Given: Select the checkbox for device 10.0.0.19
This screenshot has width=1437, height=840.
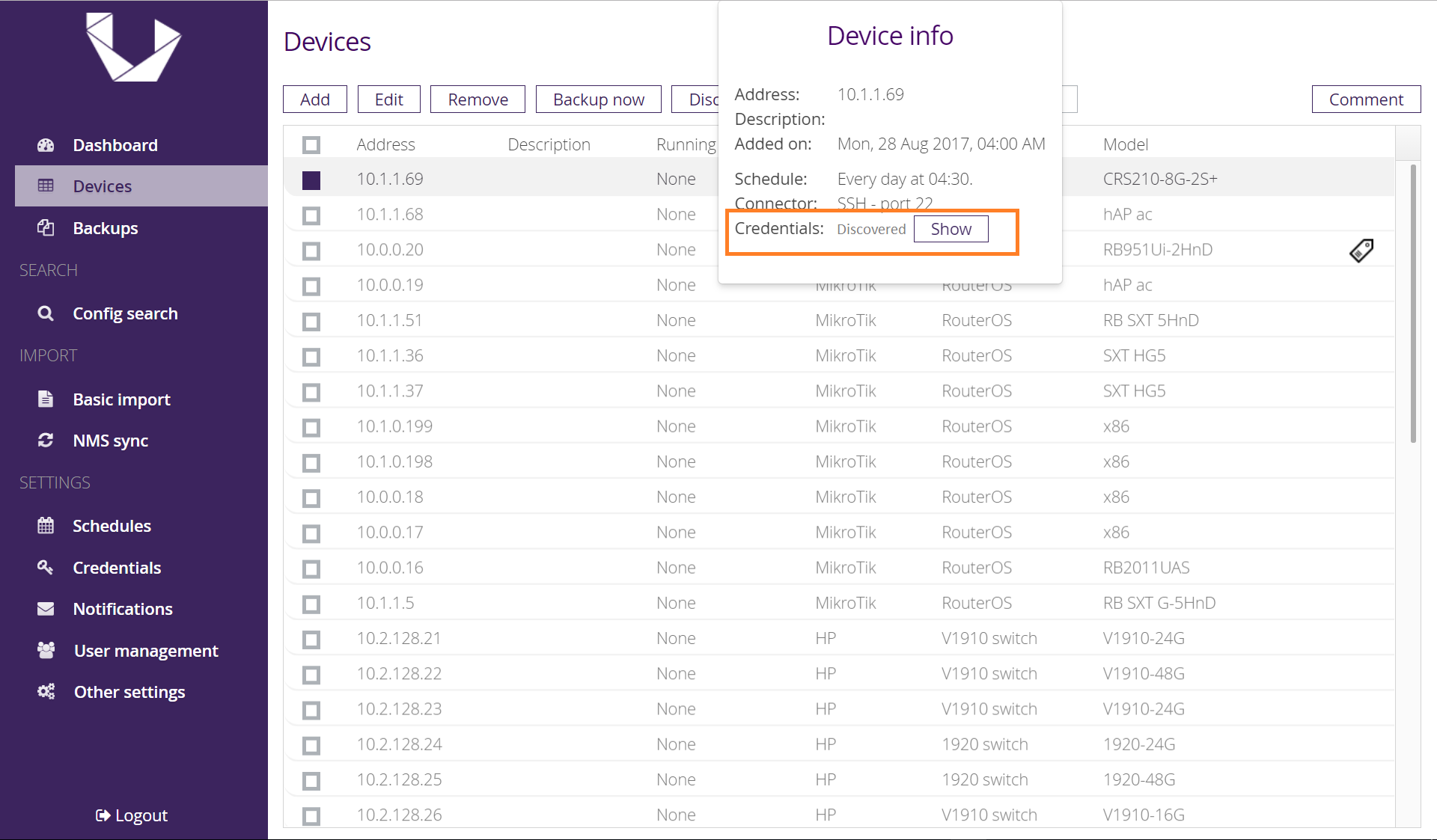Looking at the screenshot, I should [x=311, y=286].
